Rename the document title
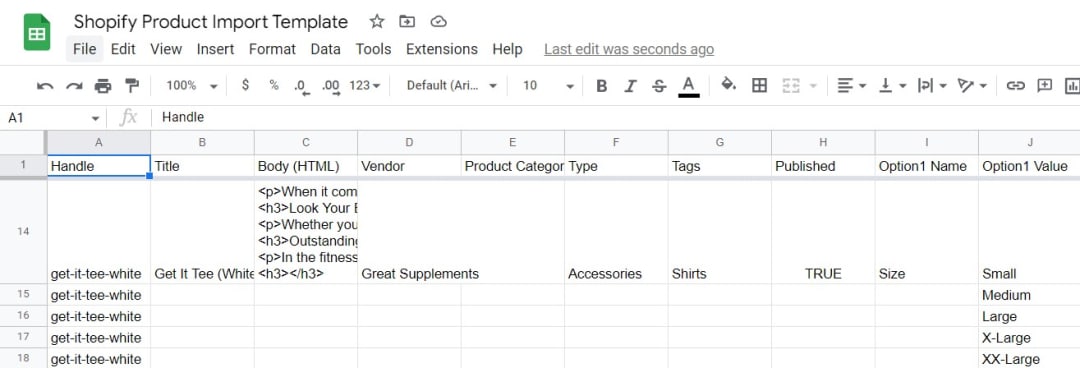 tap(211, 21)
